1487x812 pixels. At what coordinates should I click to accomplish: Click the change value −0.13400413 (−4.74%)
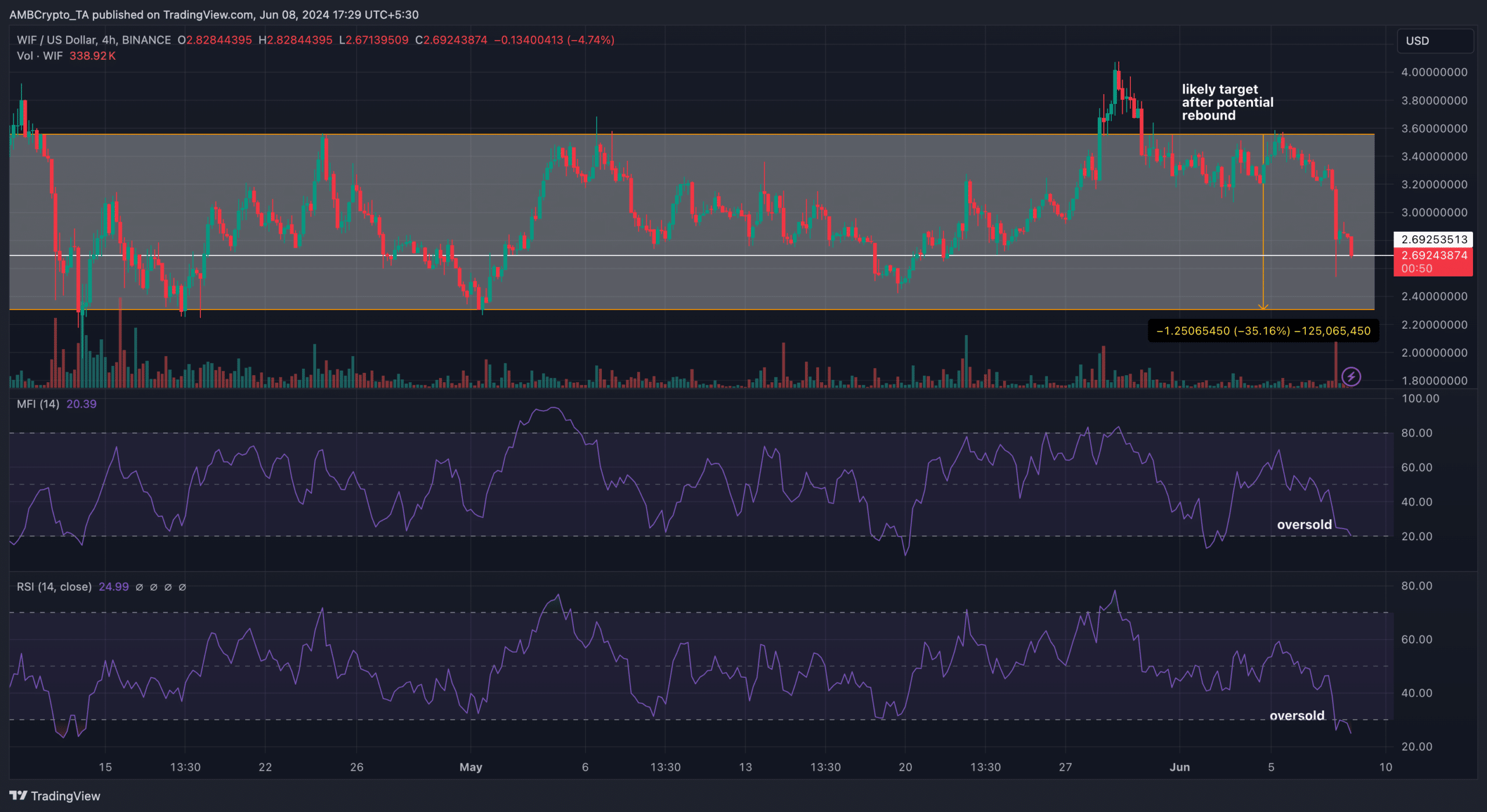[x=554, y=40]
